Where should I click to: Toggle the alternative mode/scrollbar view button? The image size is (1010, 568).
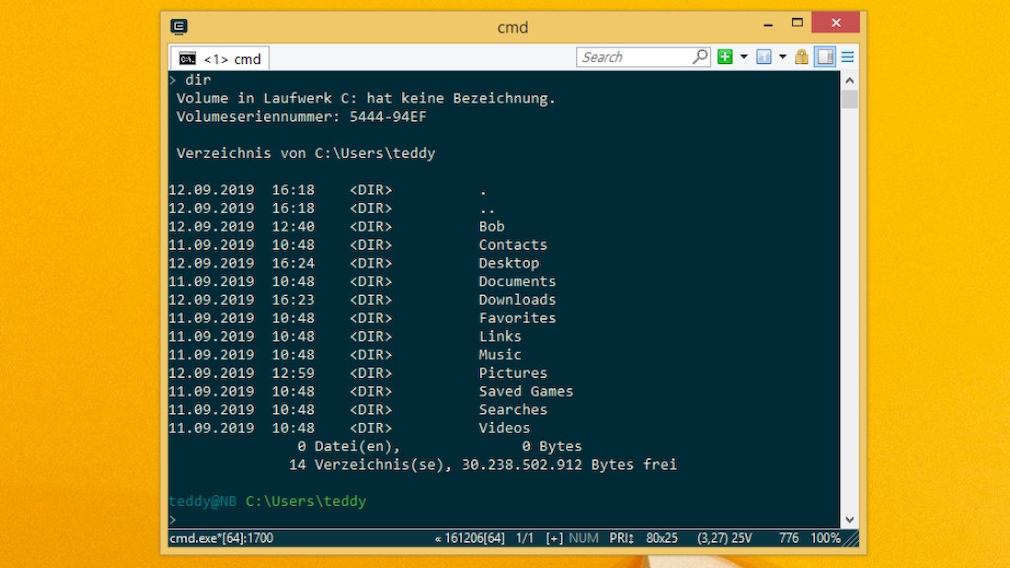point(825,57)
